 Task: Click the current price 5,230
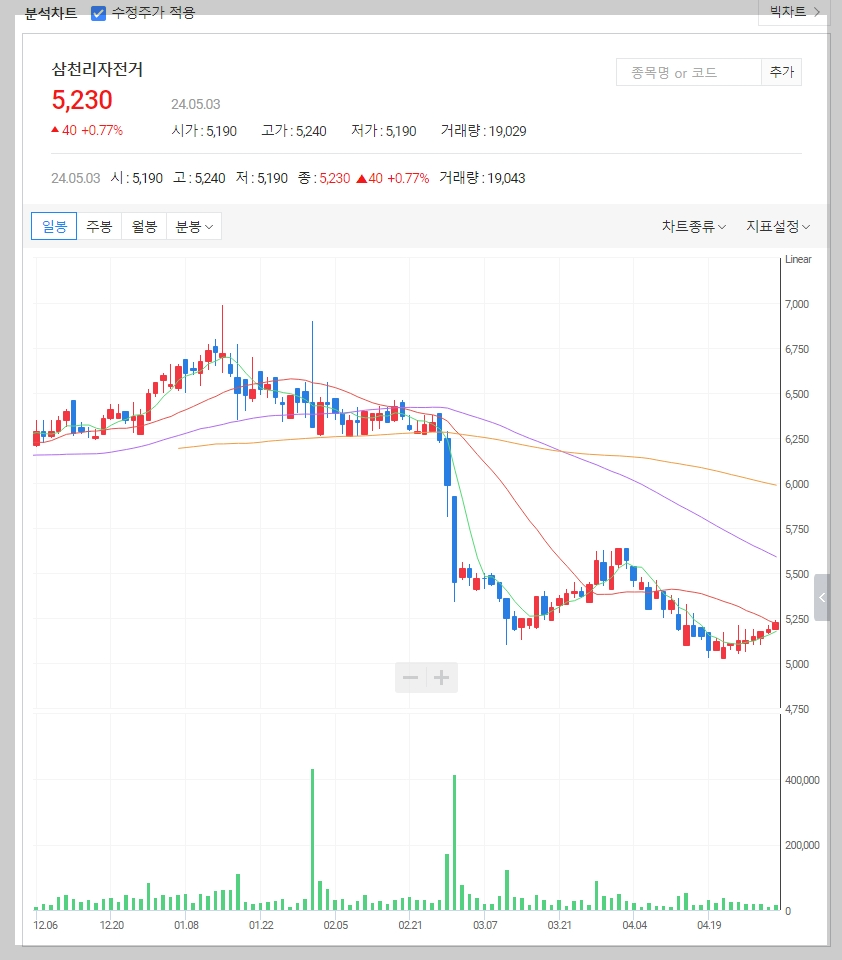pyautogui.click(x=82, y=100)
